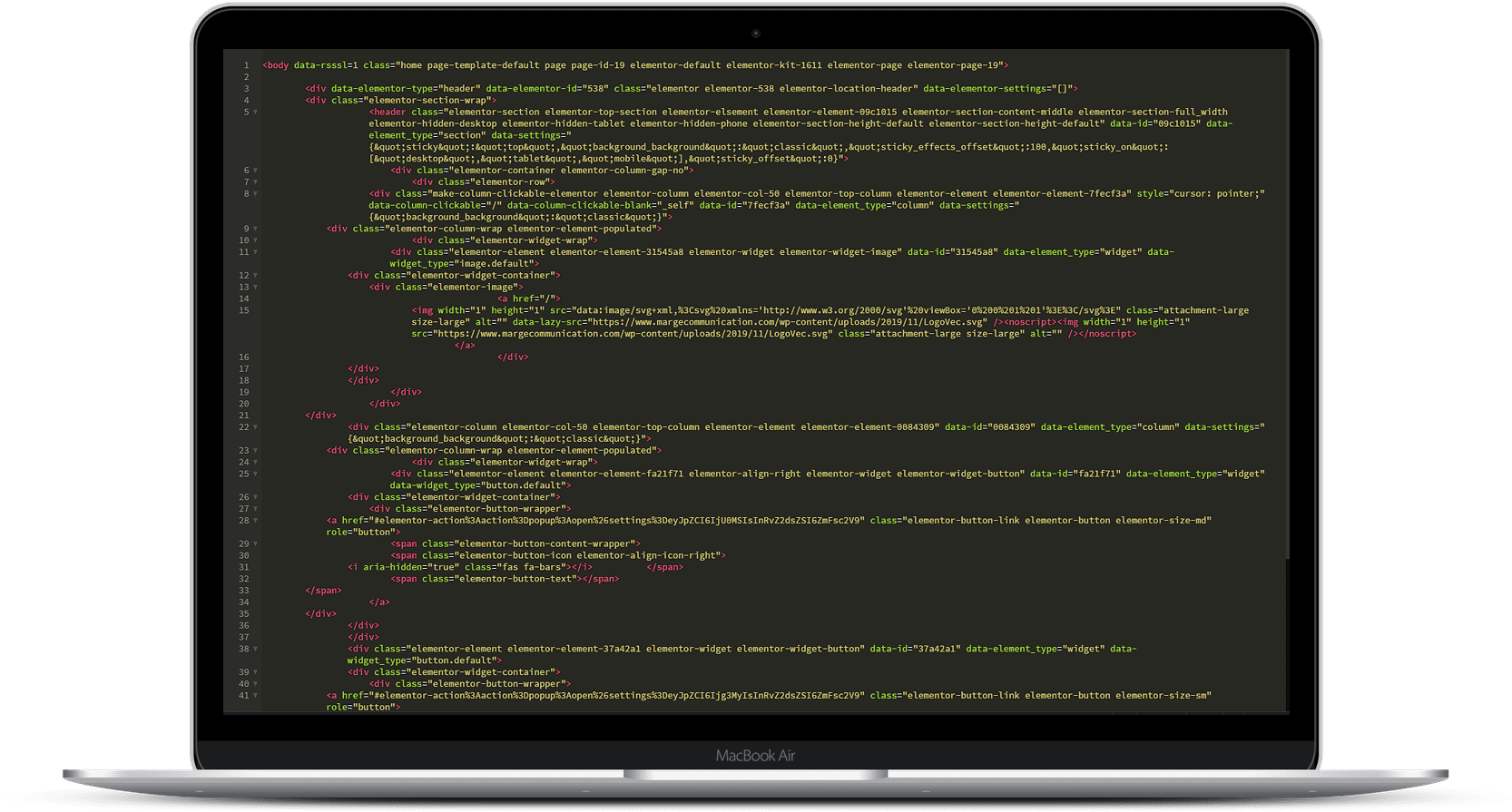This screenshot has width=1512, height=812.
Task: Click line number 14 in the gutter
Action: [x=244, y=299]
